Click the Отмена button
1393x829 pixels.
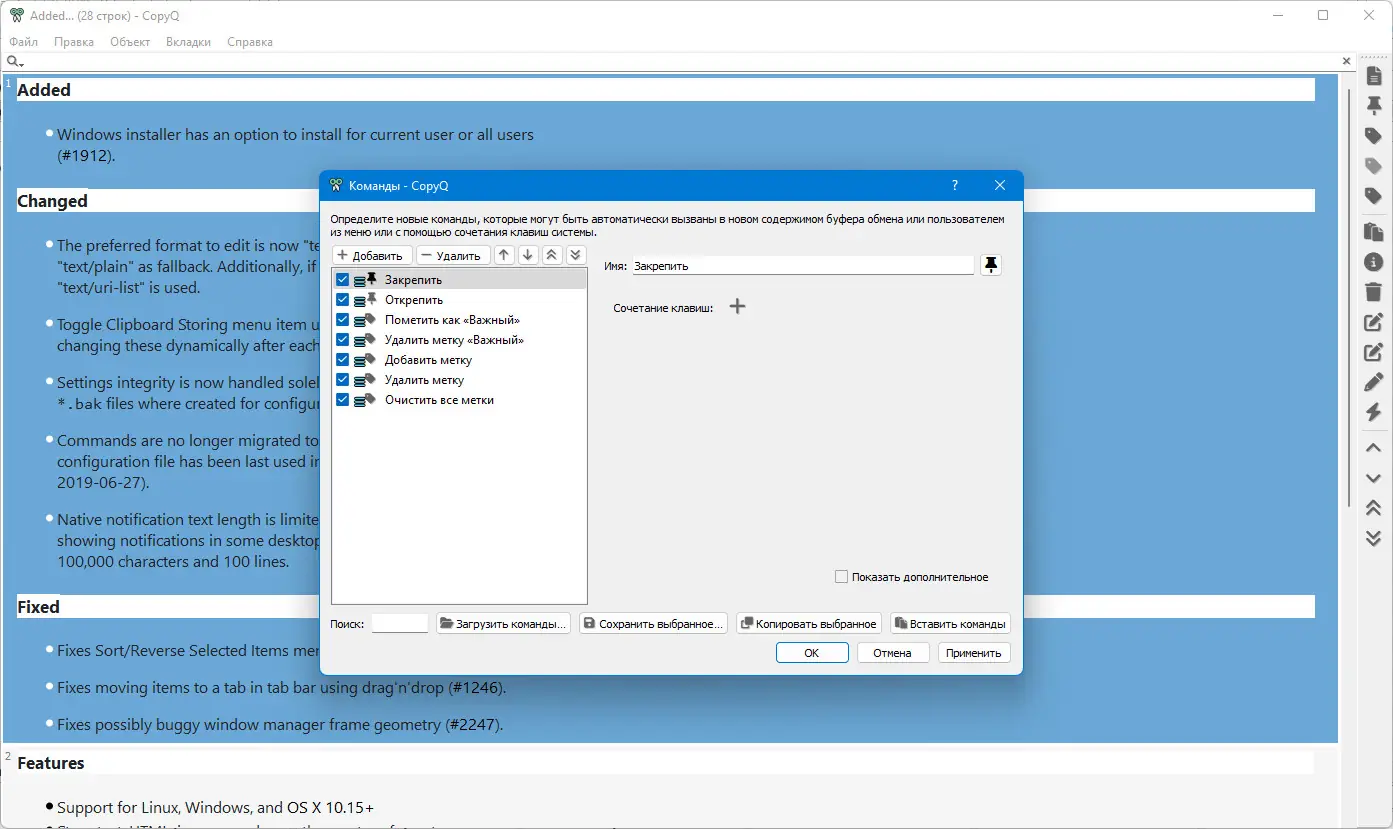point(892,653)
